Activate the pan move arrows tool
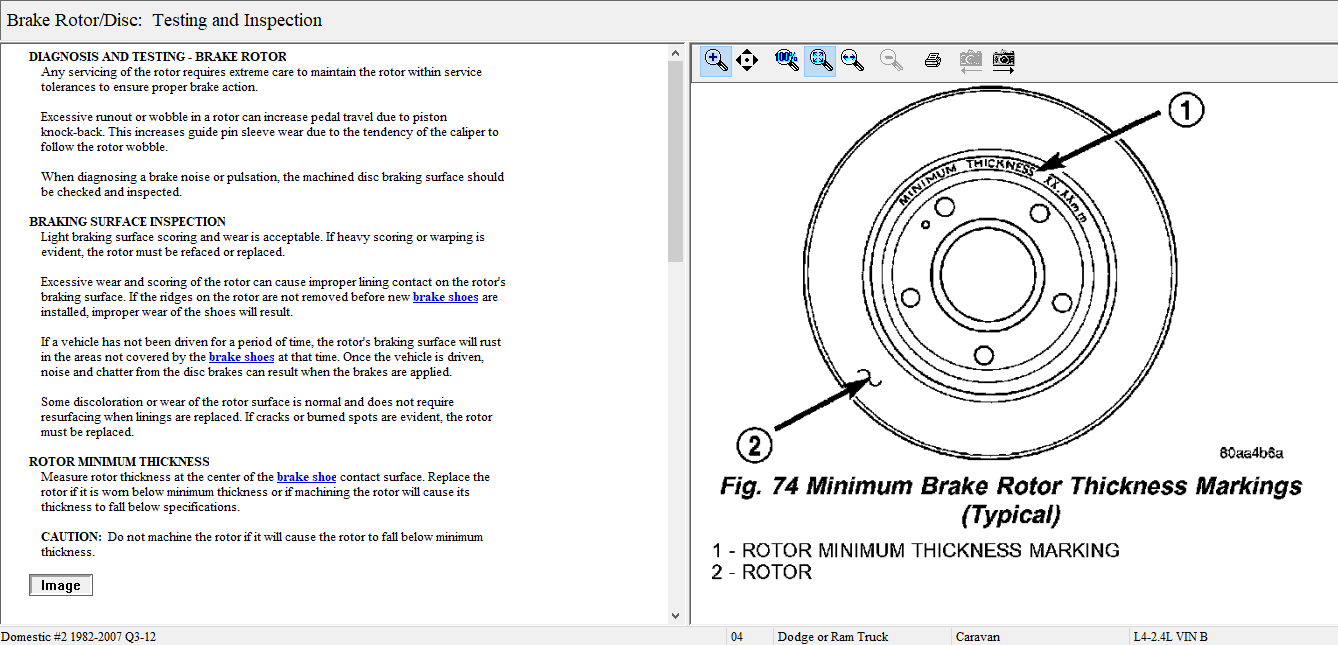Image resolution: width=1338 pixels, height=645 pixels. [747, 60]
